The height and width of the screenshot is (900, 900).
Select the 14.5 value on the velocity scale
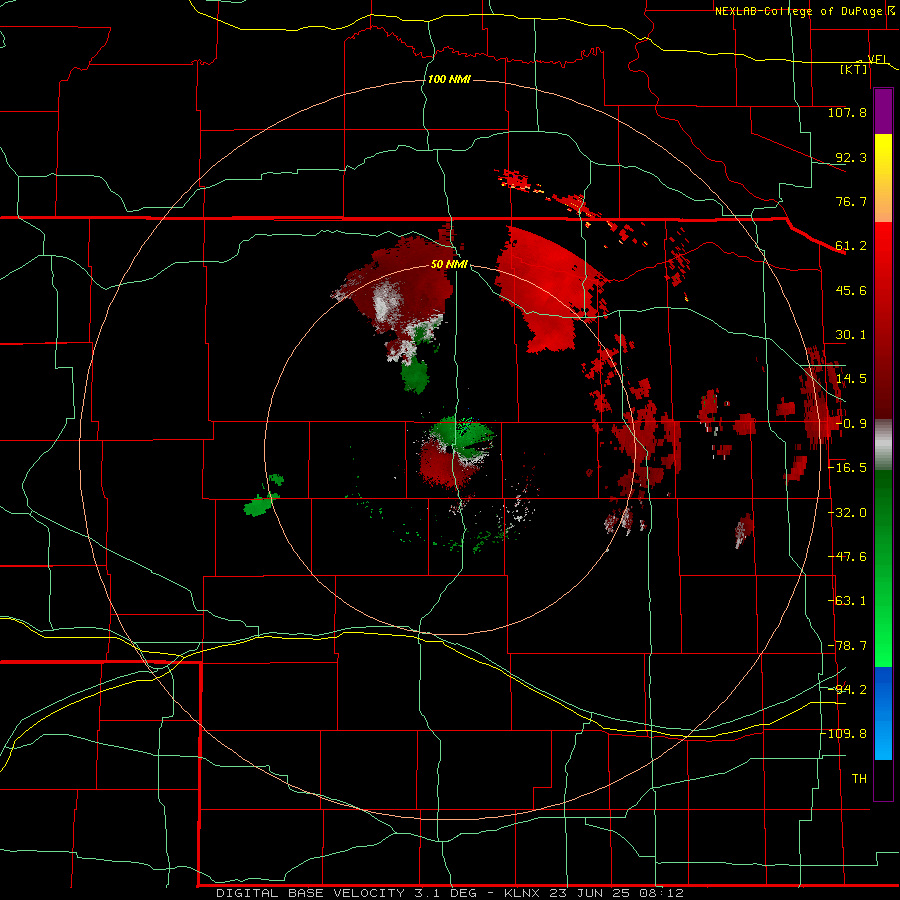click(851, 379)
